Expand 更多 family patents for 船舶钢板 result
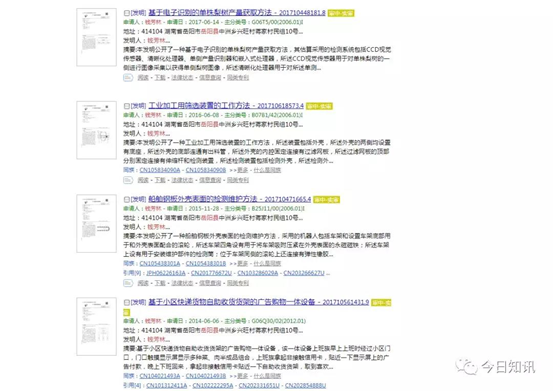553x391 pixels. click(x=242, y=263)
